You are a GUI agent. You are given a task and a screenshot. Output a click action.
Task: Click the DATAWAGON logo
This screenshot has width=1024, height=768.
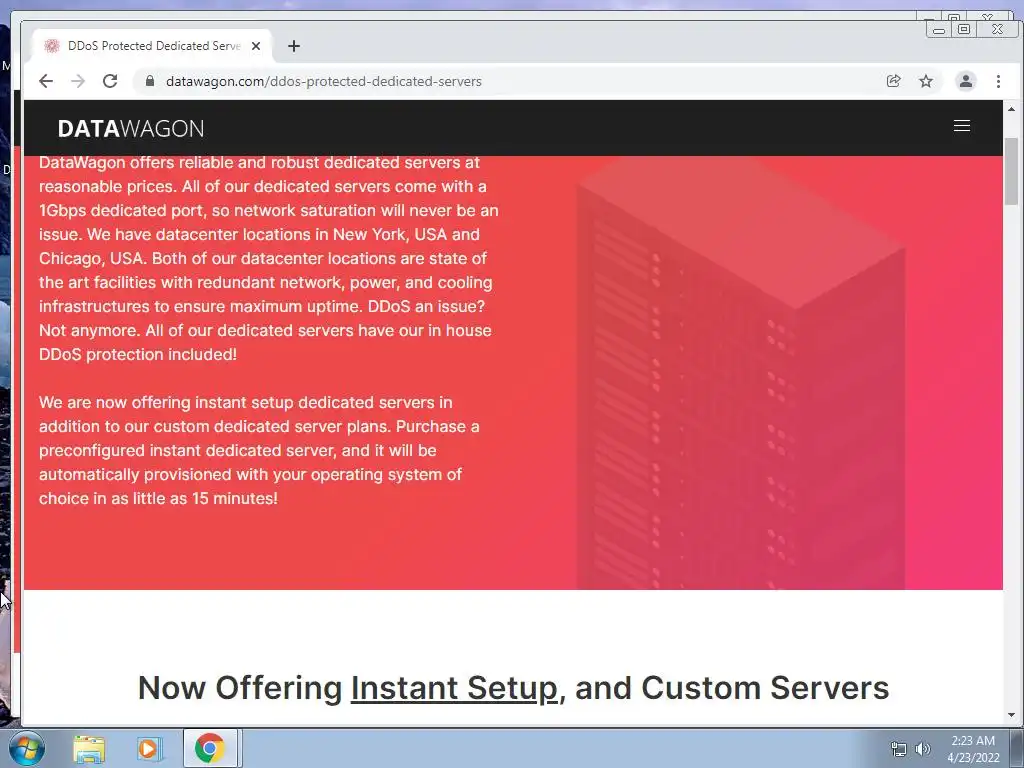point(131,129)
